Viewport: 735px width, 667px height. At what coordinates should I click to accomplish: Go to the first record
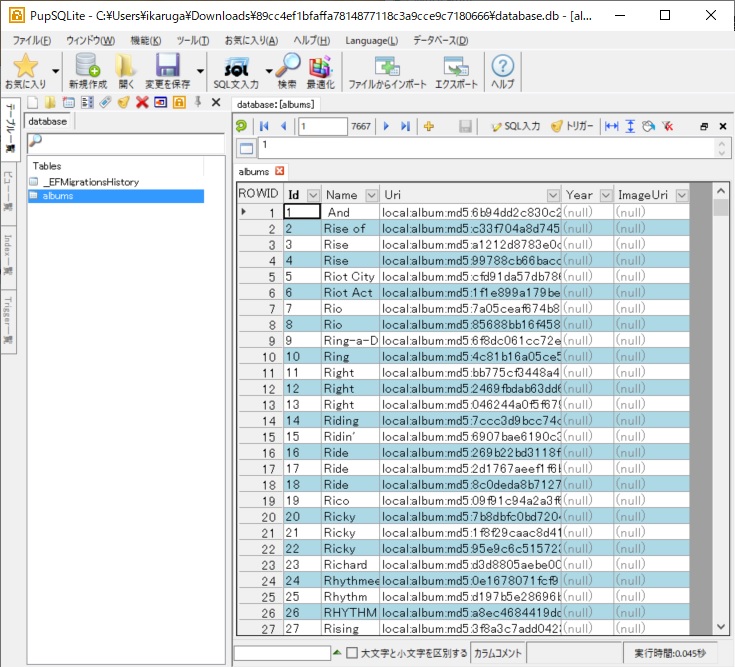[x=264, y=126]
